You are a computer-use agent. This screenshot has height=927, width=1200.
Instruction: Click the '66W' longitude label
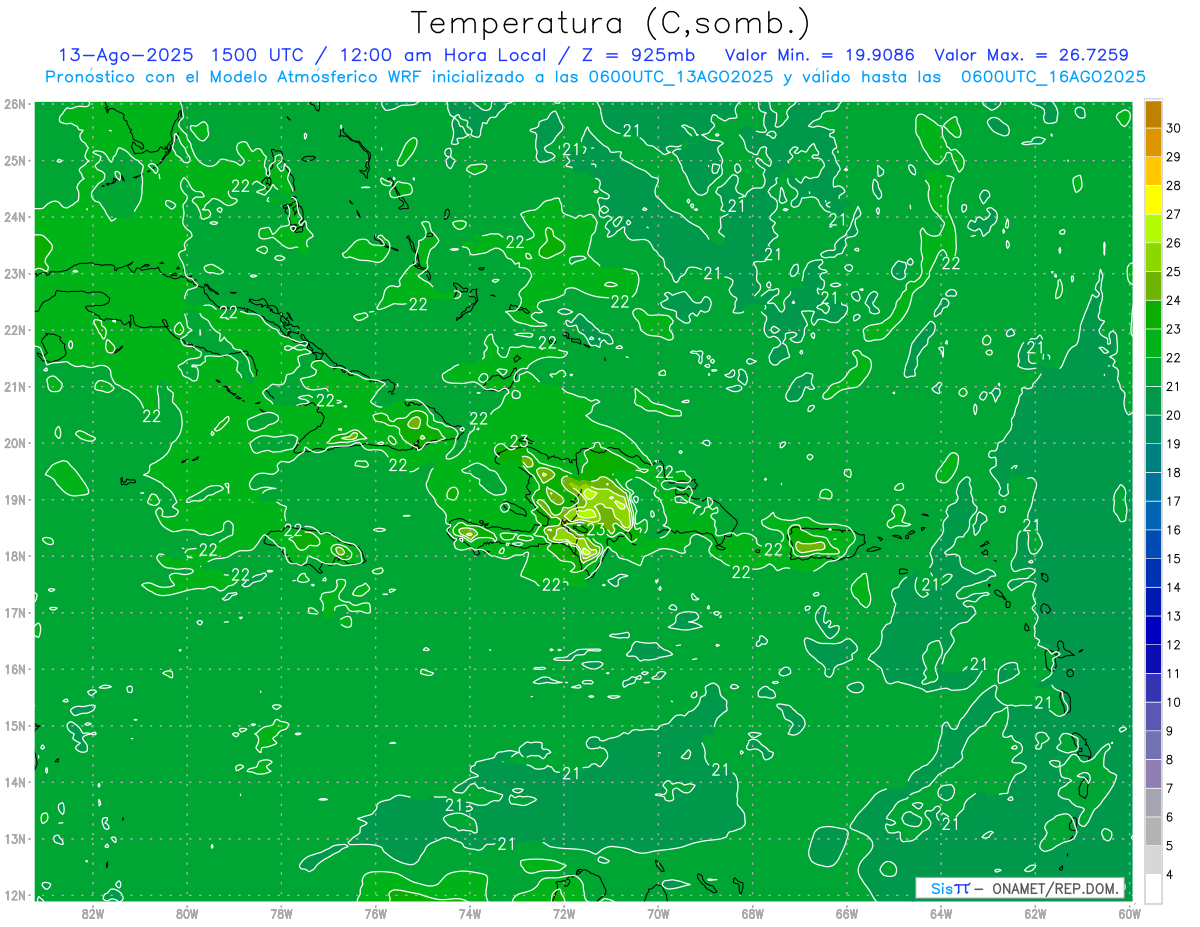point(847,913)
